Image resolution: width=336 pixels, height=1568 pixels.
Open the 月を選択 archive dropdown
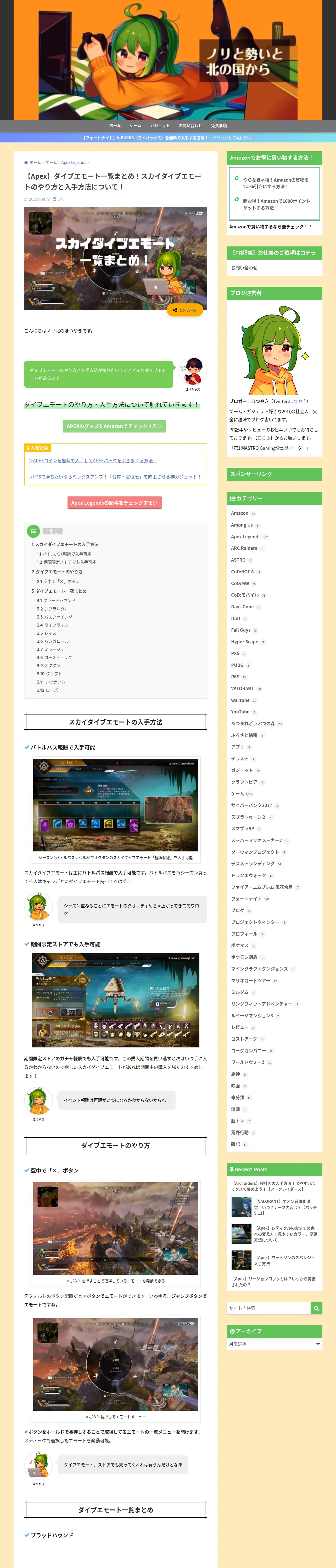click(x=275, y=1344)
